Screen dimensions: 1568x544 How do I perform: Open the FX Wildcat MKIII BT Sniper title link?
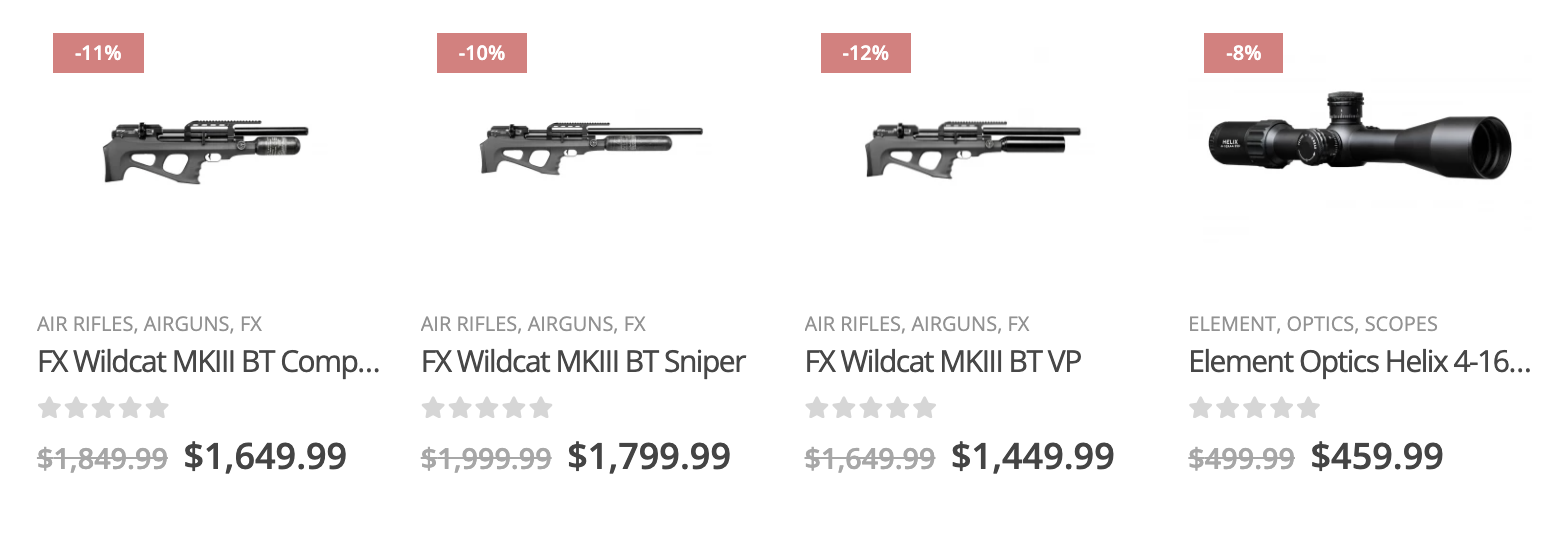[584, 362]
